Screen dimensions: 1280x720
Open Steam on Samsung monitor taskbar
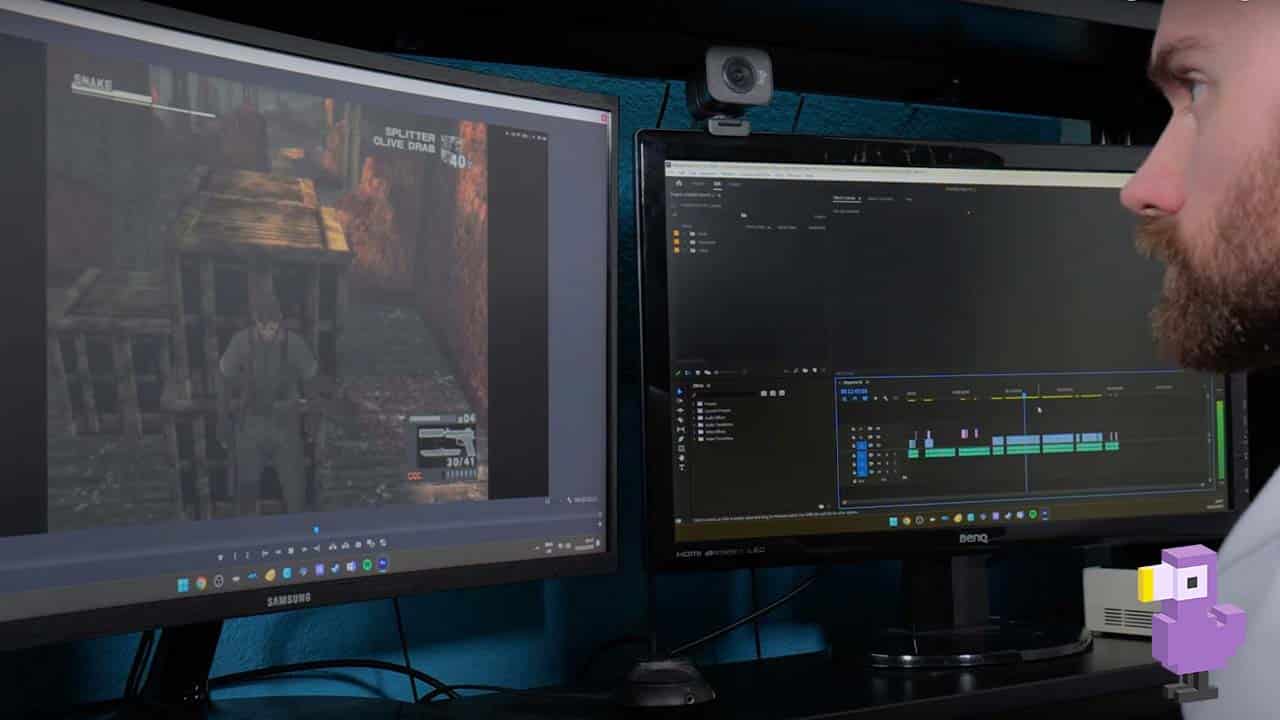pos(335,569)
